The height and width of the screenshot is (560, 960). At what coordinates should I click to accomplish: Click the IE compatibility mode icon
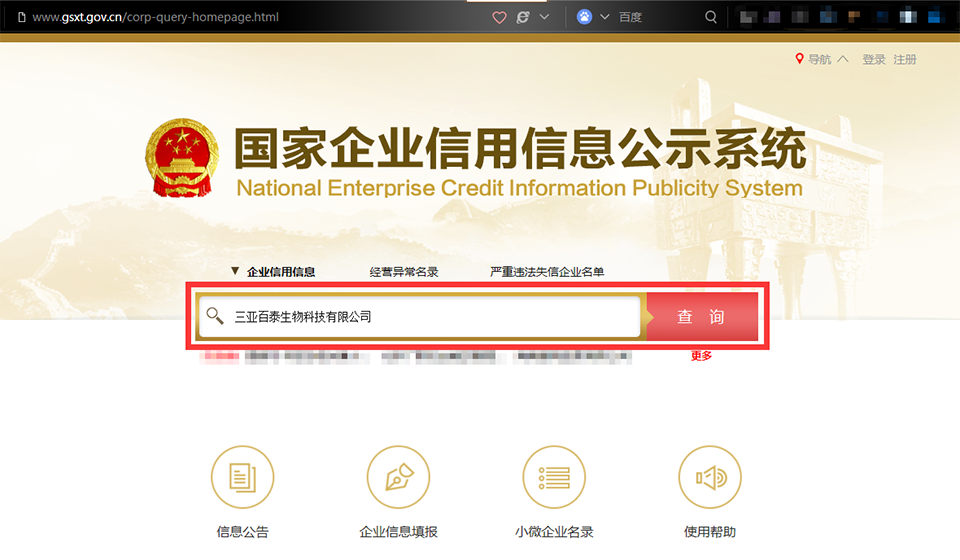tap(523, 17)
